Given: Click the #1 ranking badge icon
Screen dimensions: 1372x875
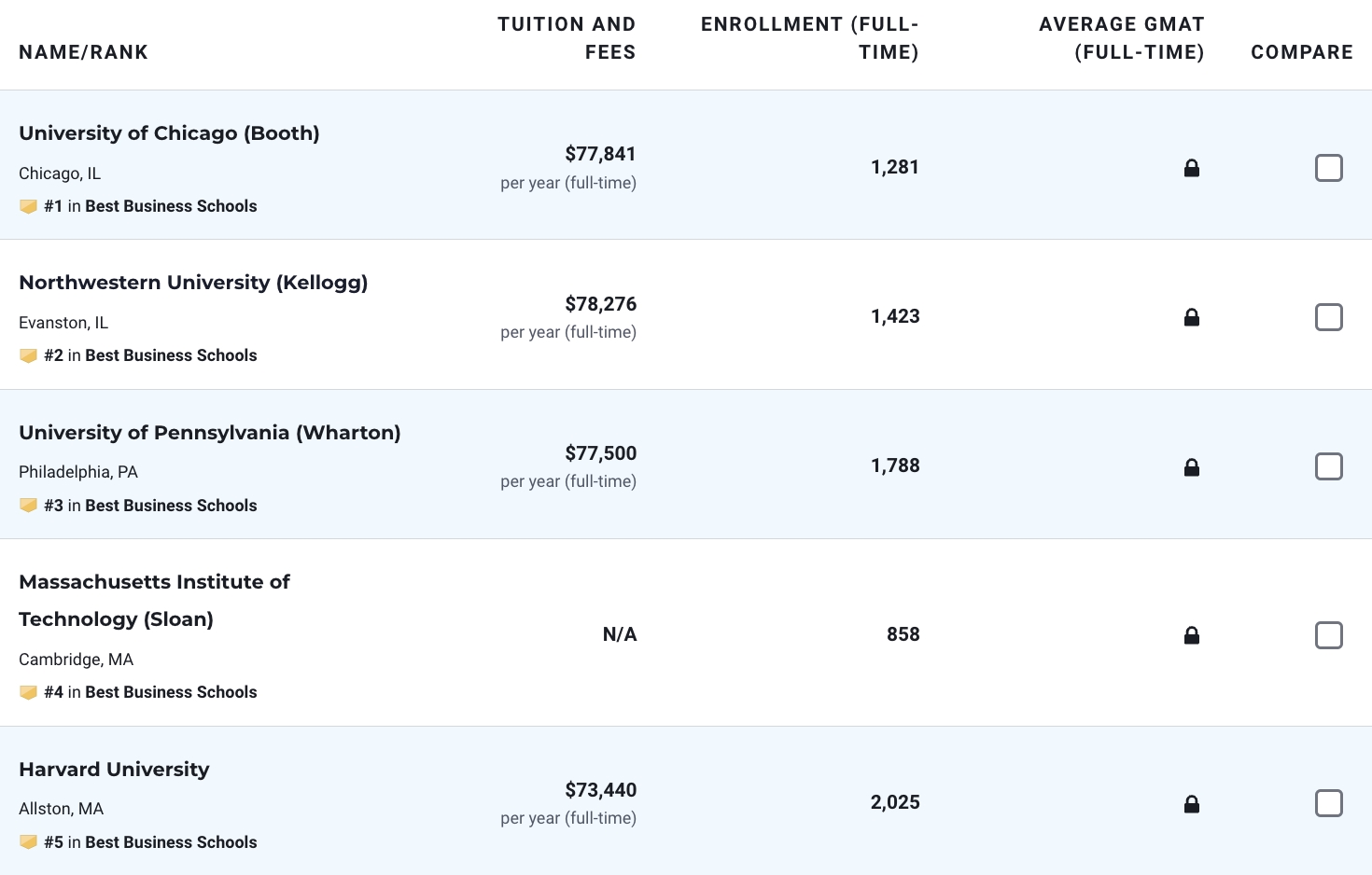Looking at the screenshot, I should click(29, 206).
